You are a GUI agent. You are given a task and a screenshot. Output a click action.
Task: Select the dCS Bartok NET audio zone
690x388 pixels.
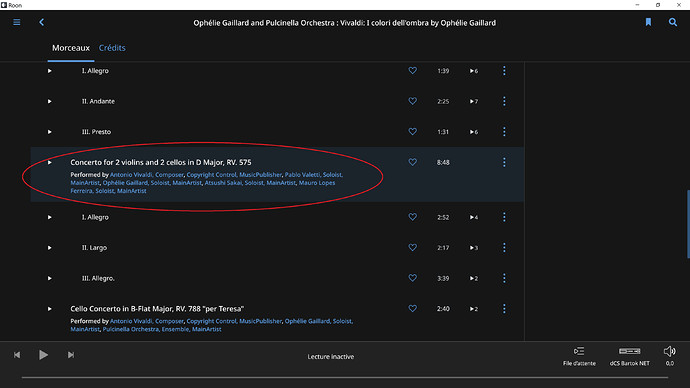point(629,356)
